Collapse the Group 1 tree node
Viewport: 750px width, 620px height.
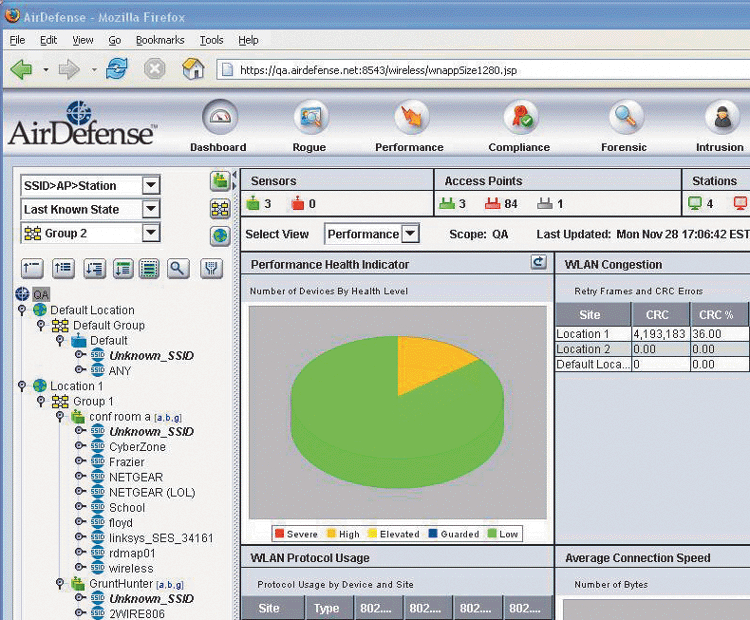coord(41,401)
